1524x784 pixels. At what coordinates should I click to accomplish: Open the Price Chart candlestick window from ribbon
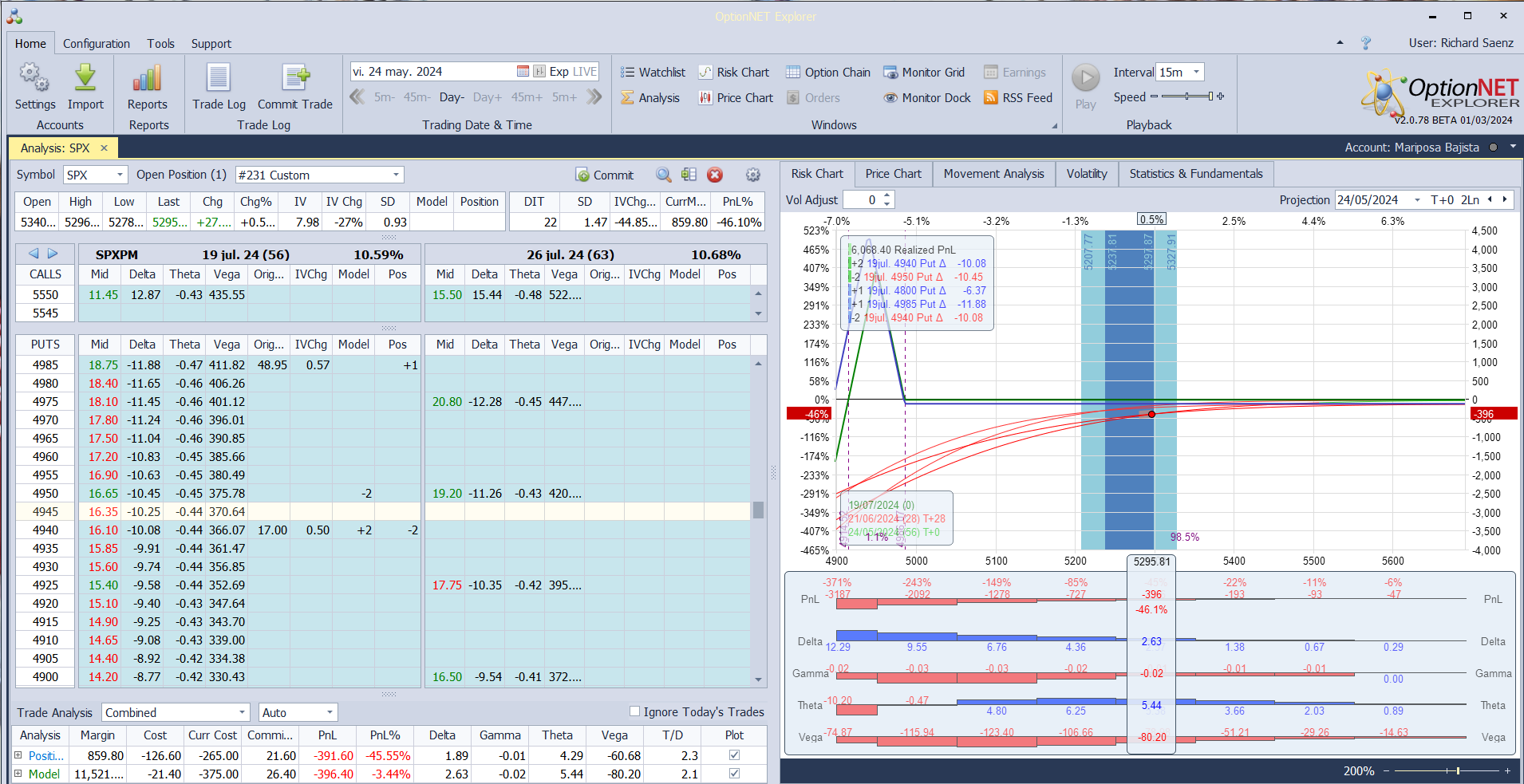pos(736,98)
